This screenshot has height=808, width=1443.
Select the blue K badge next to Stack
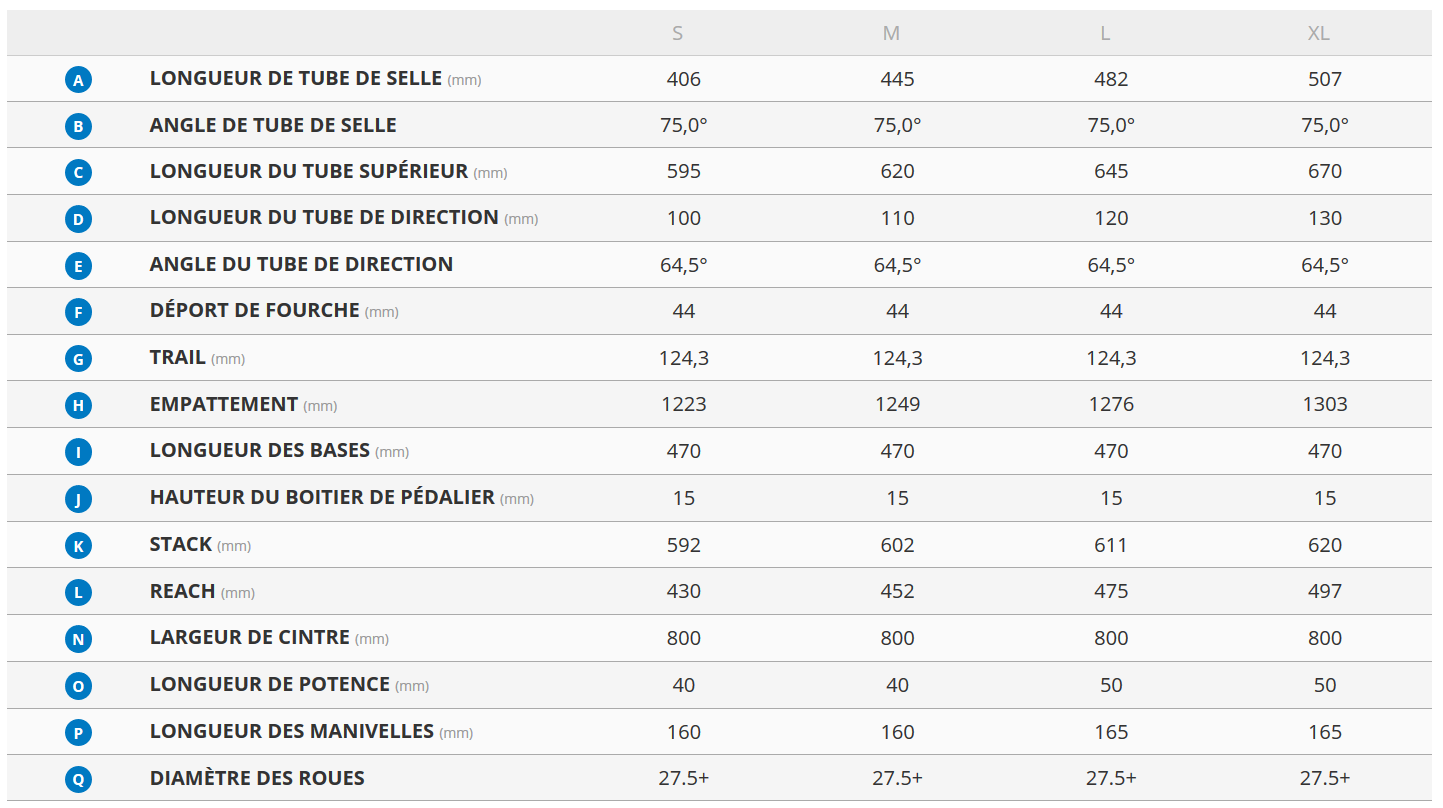(78, 546)
